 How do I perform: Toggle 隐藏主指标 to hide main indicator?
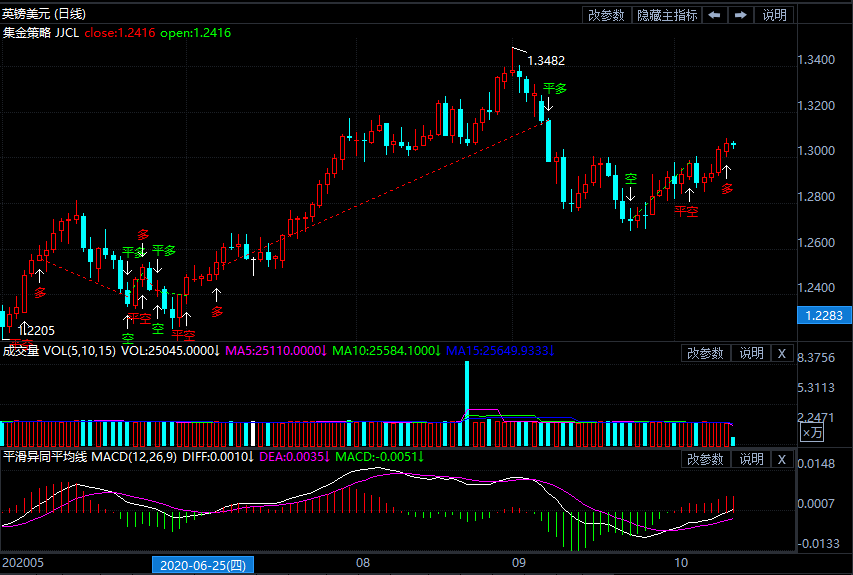[667, 15]
